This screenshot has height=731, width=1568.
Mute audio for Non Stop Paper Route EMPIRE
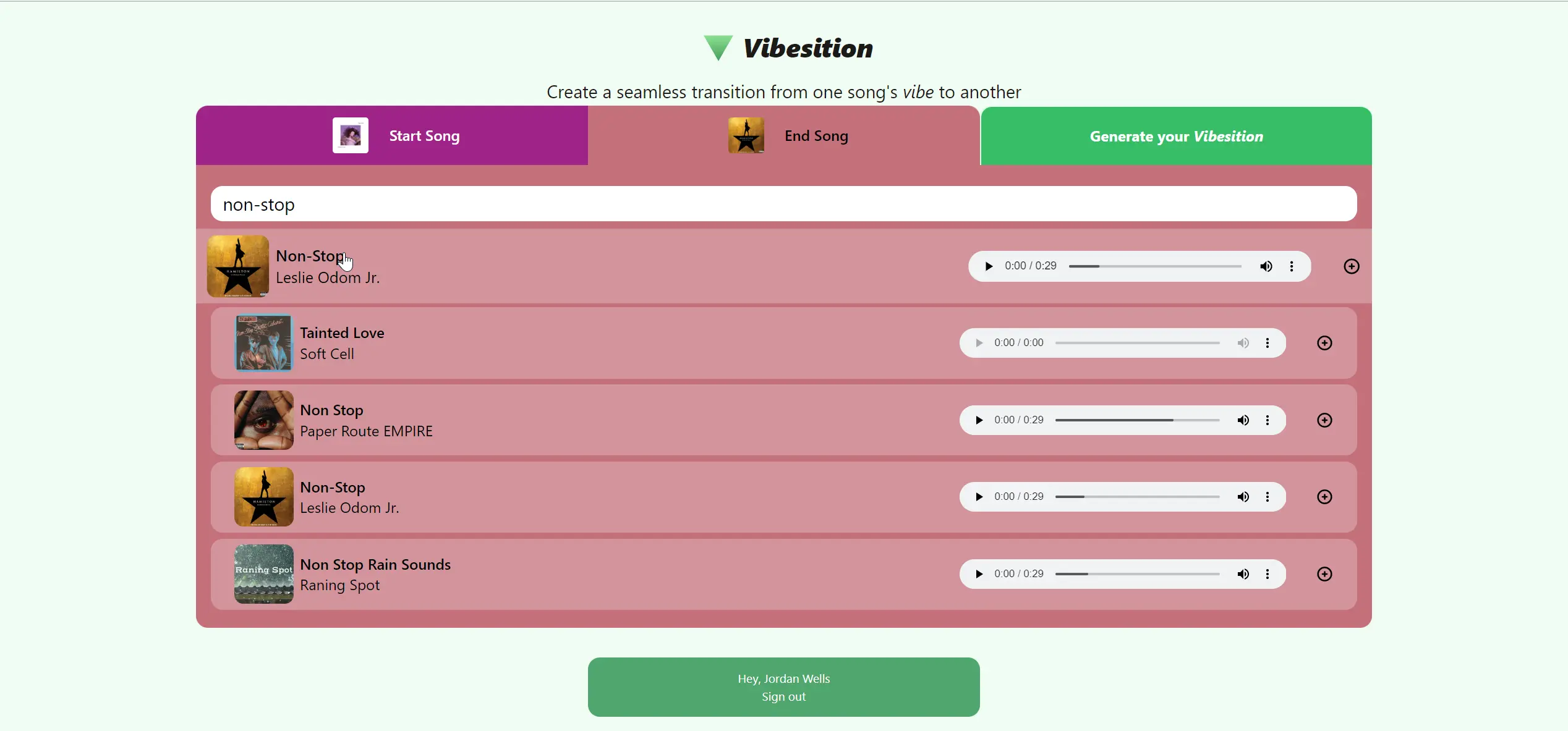1243,420
